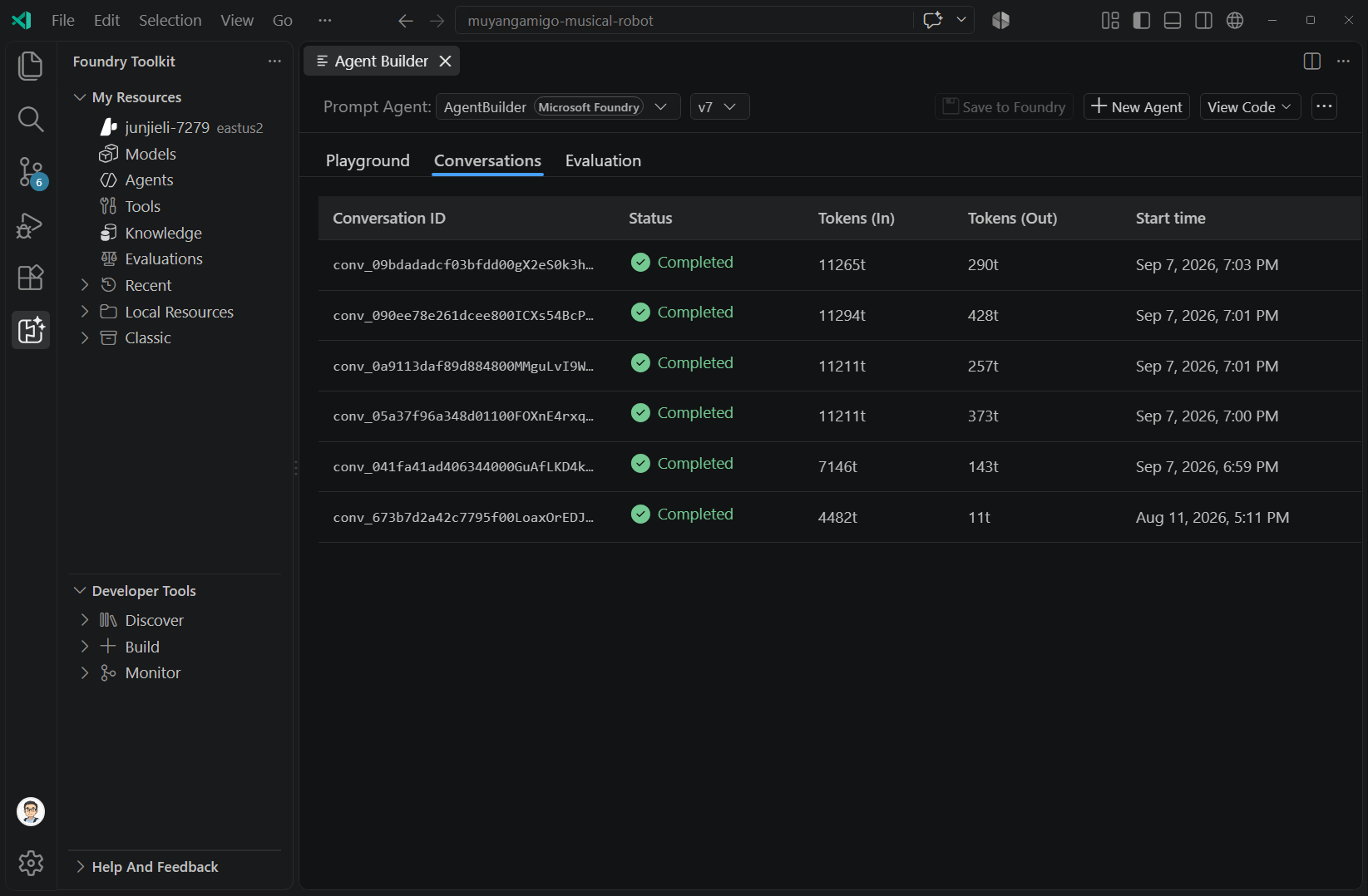
Task: Open the File menu
Action: pyautogui.click(x=63, y=21)
